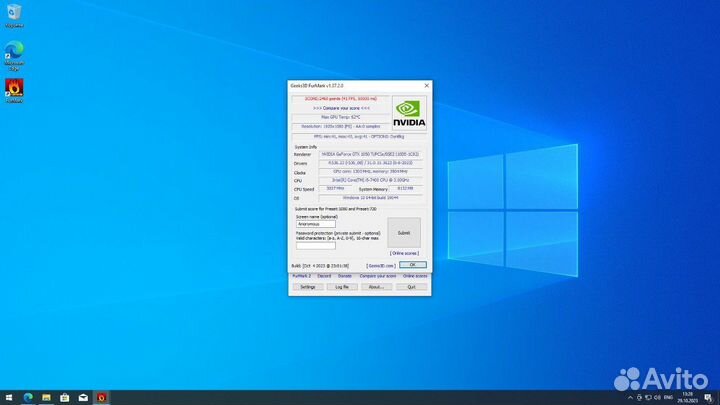
Task: Click the Intel Core i5-7400 CPU value
Action: 370,180
